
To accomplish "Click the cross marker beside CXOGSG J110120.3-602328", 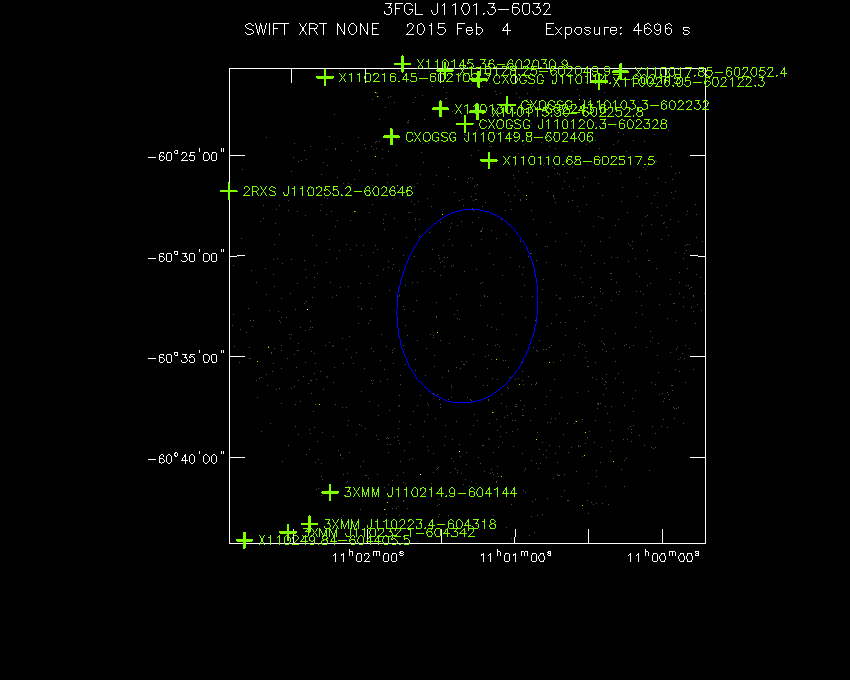I will 465,124.
